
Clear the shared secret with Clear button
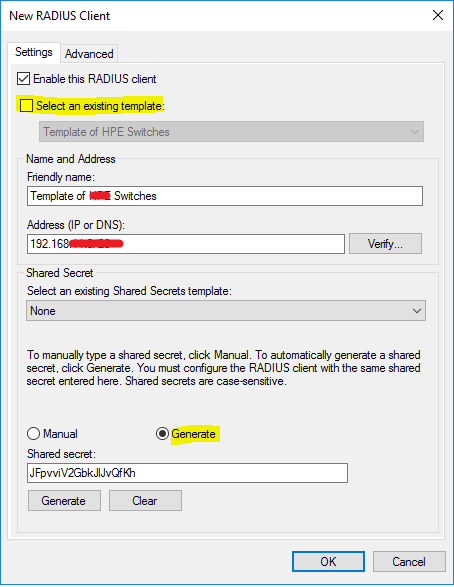[x=145, y=501]
